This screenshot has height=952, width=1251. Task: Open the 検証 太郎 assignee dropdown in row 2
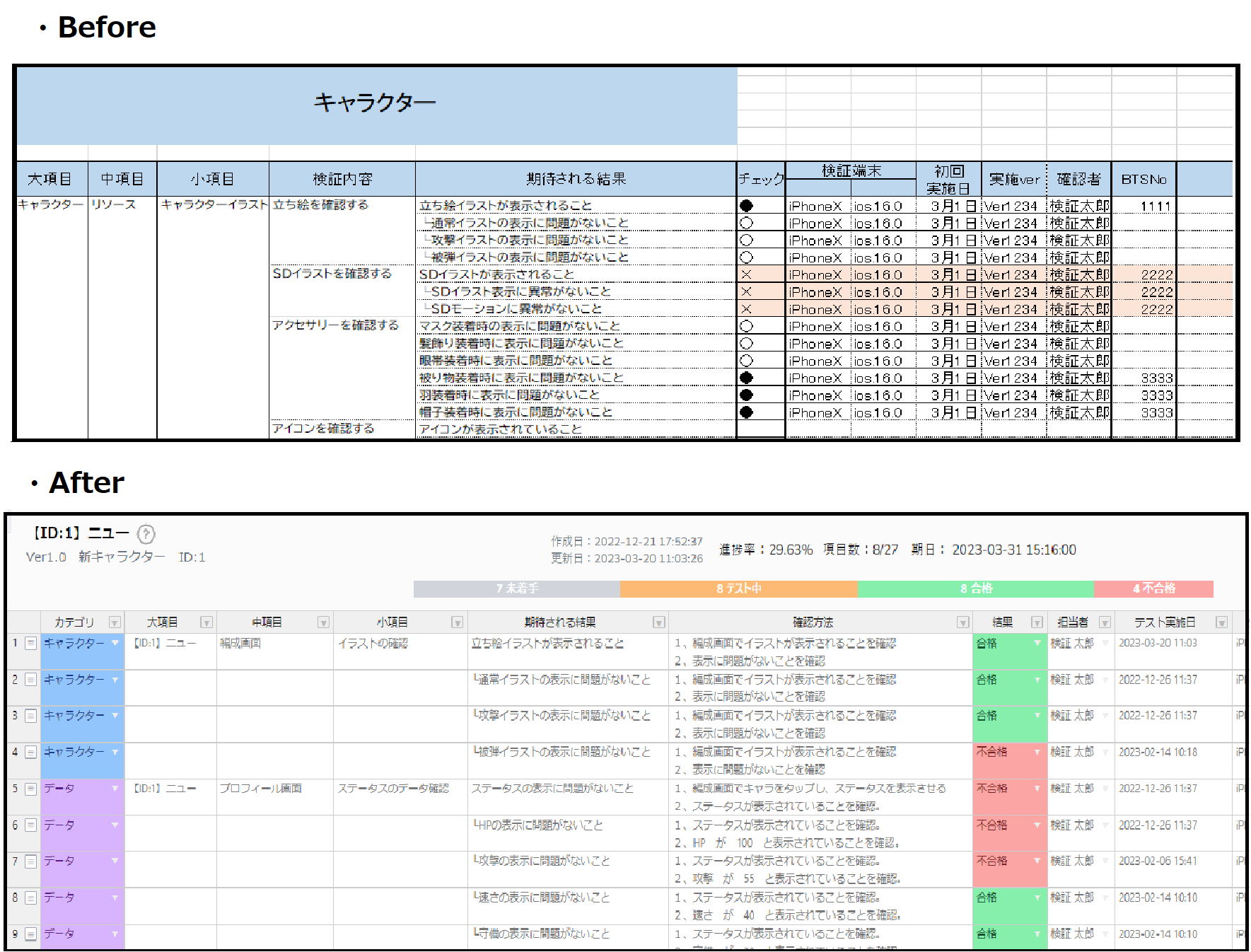(x=1105, y=679)
